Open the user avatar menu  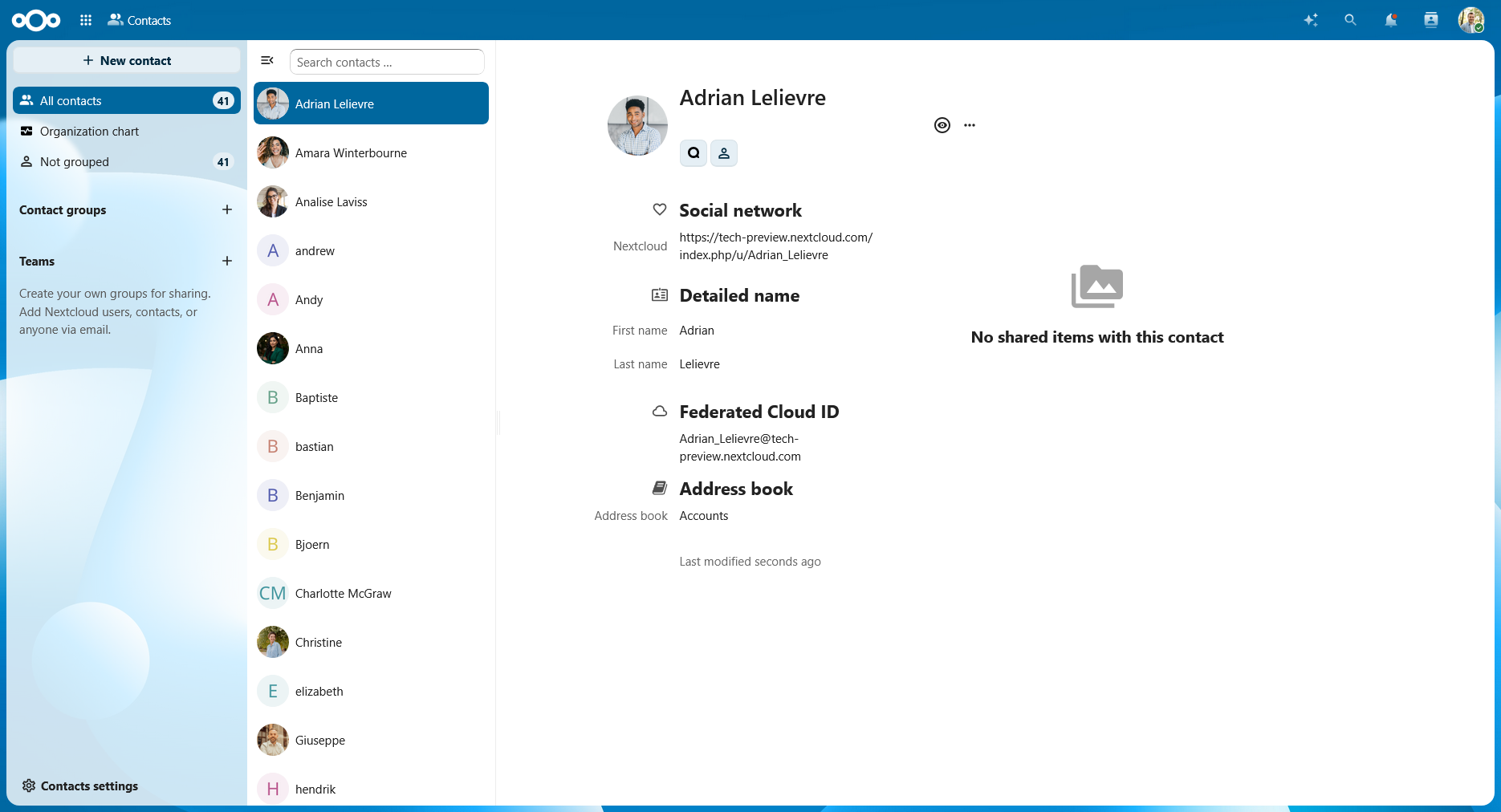click(x=1471, y=20)
